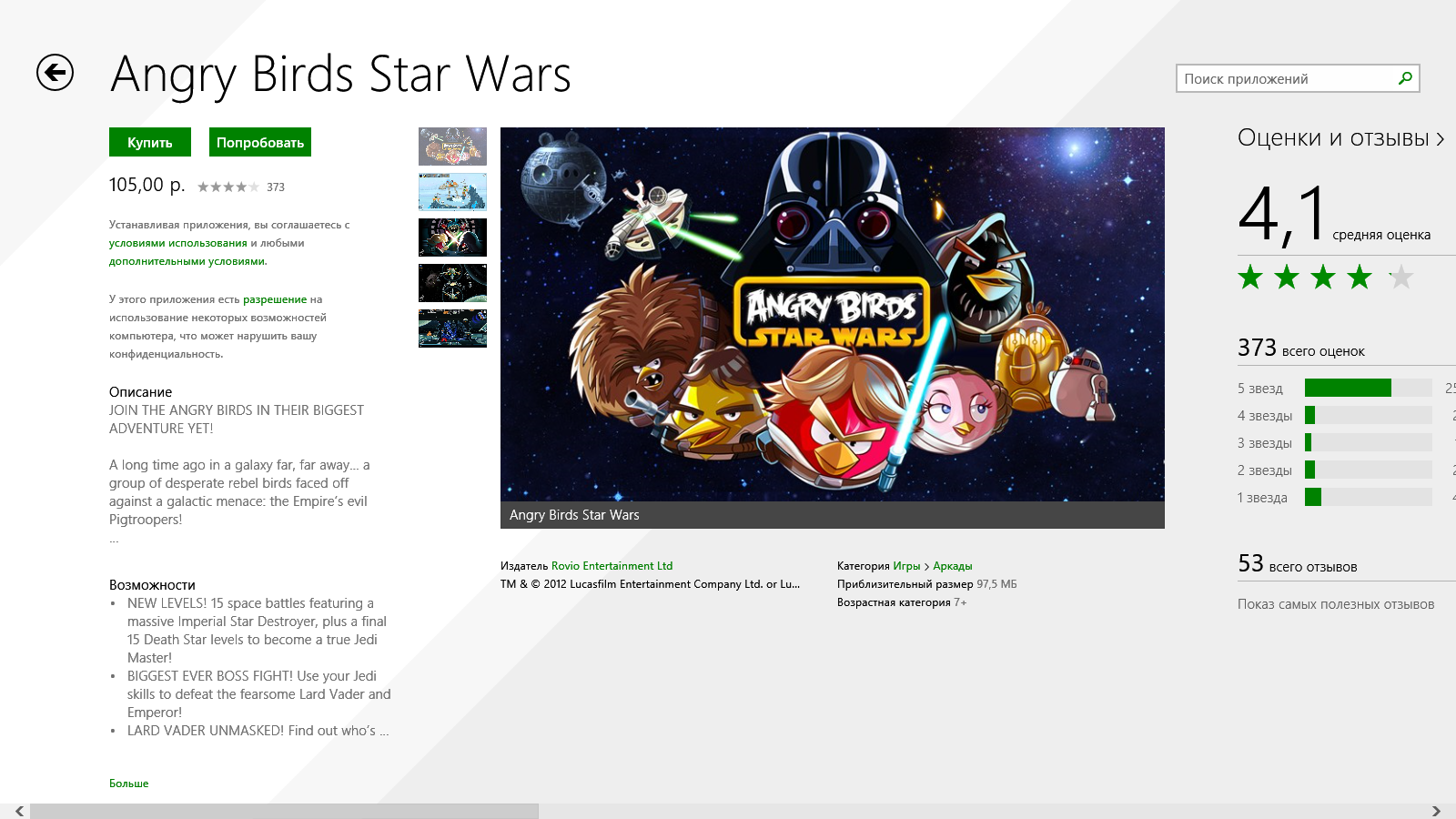The image size is (1456, 819).
Task: Click the right arrow of horizontal scrollbar
Action: point(1436,811)
